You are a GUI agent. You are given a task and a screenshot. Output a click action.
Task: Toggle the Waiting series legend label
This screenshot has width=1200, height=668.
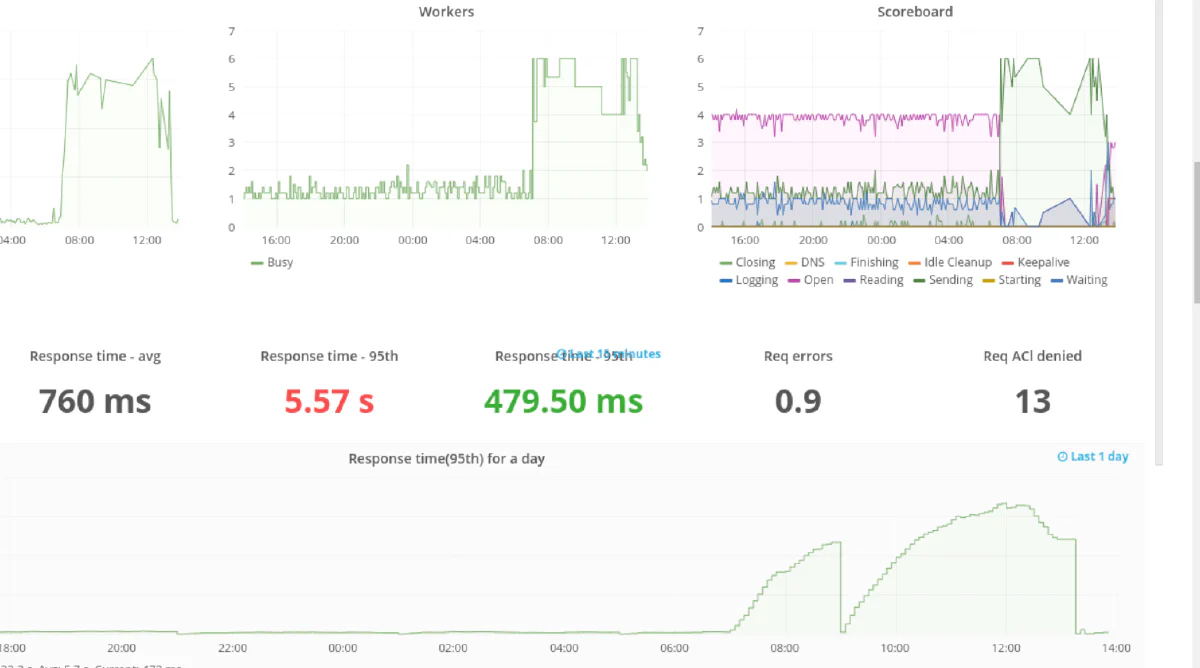[1086, 280]
